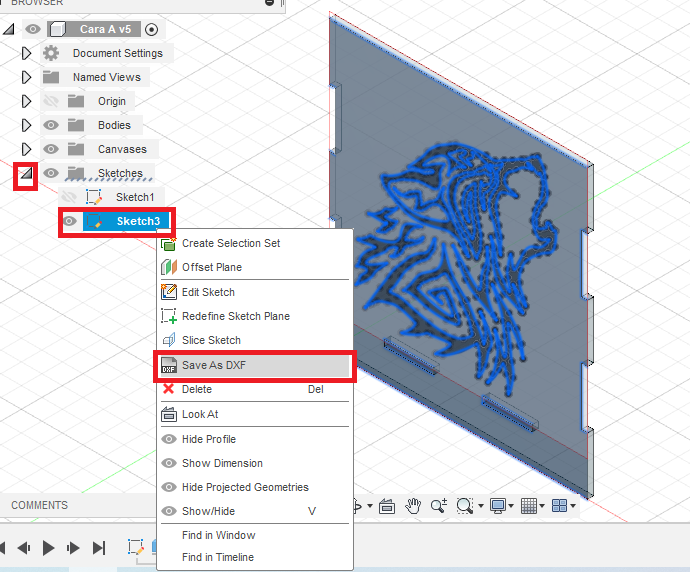Select Hide Projected Geometries

point(255,487)
